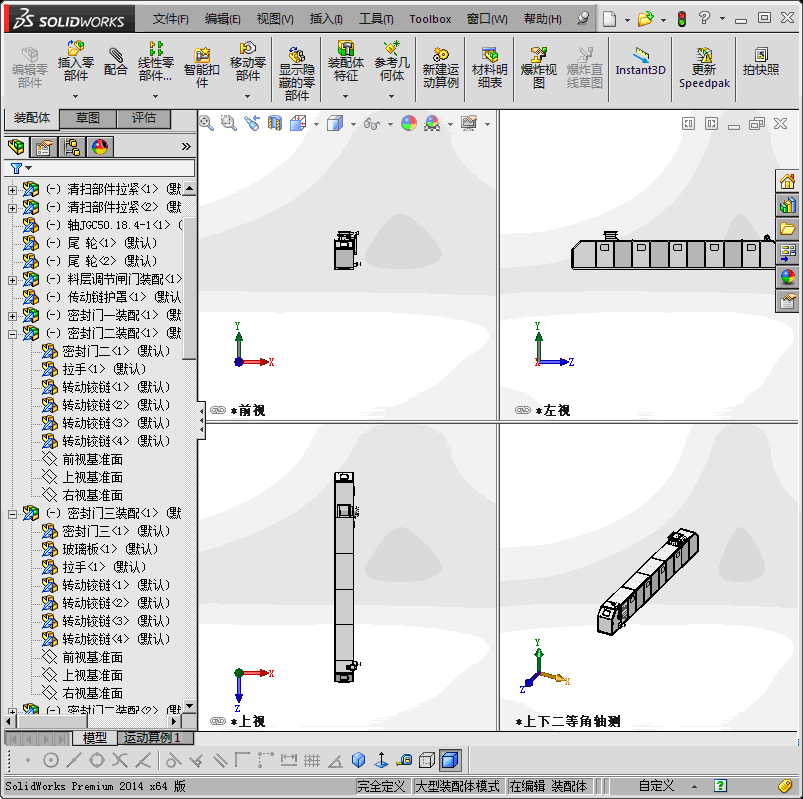The image size is (803, 799).
Task: Click Zoom to Fit magnifier icon
Action: [x=206, y=123]
